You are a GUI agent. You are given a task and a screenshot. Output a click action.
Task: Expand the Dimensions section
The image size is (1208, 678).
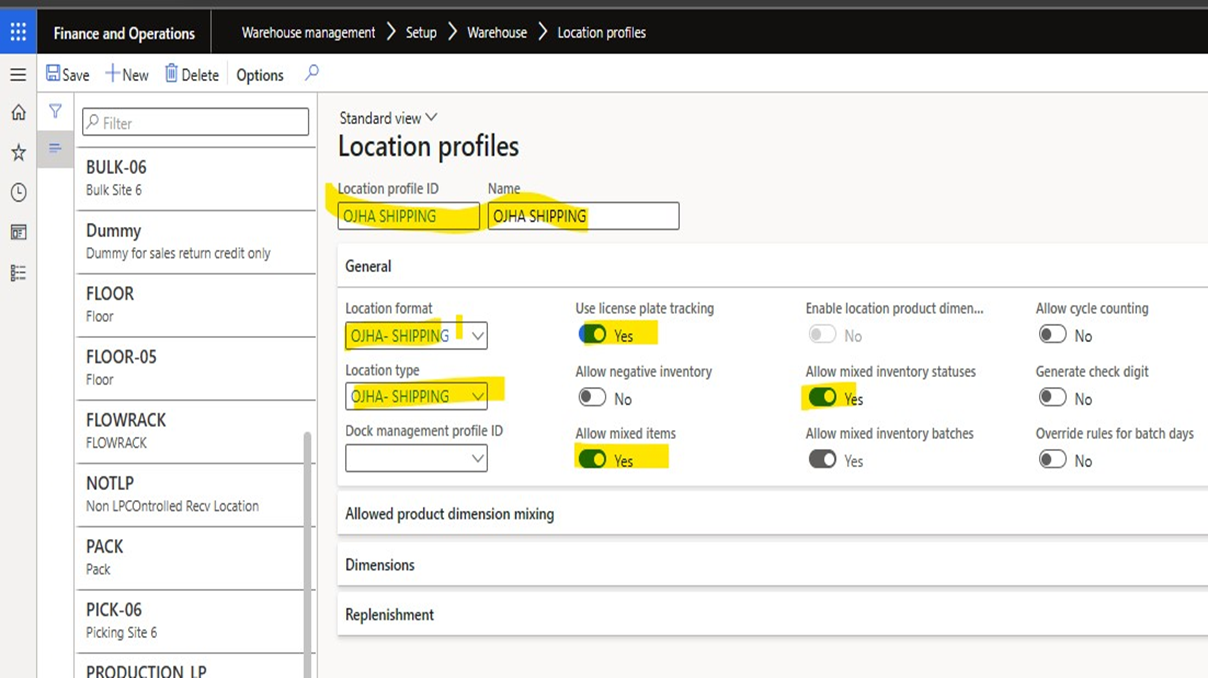[772, 565]
